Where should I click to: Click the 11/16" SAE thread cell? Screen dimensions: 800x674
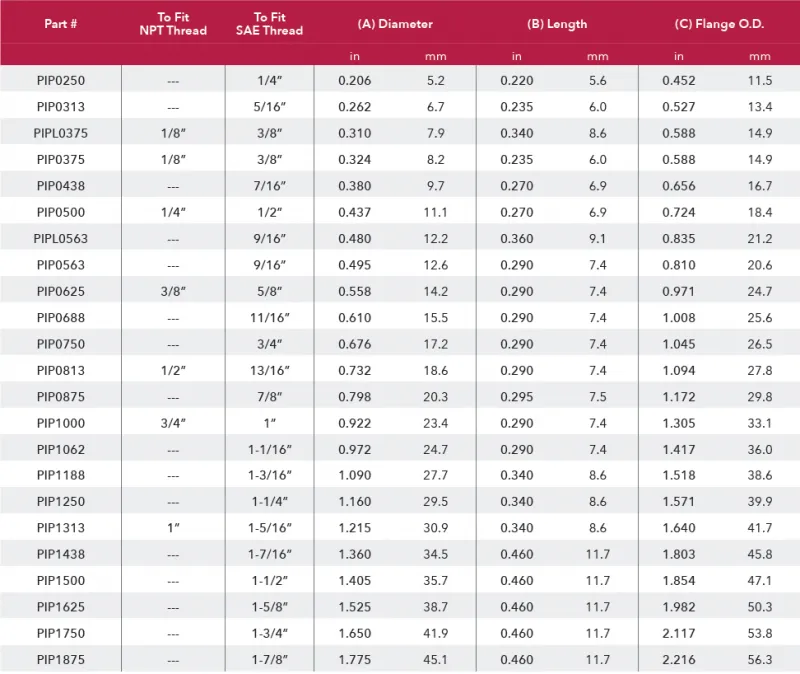tap(269, 317)
